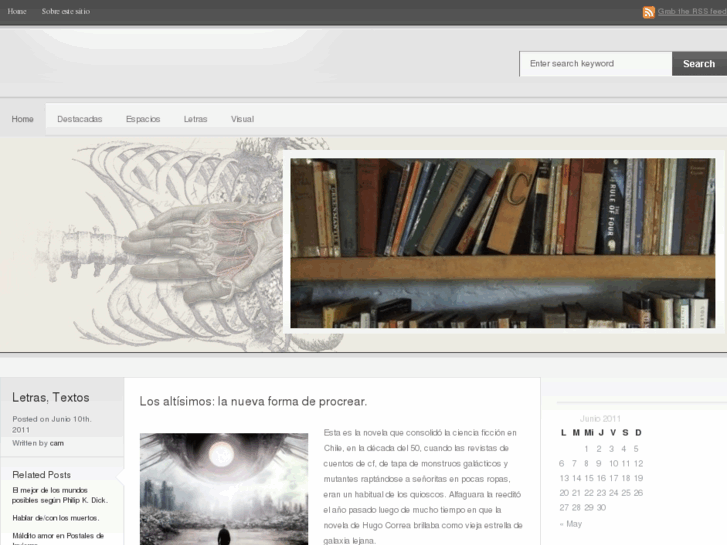Screen dimensions: 727x545
Task: Select day 1 in the Junio 2011 calendar
Action: (x=586, y=449)
